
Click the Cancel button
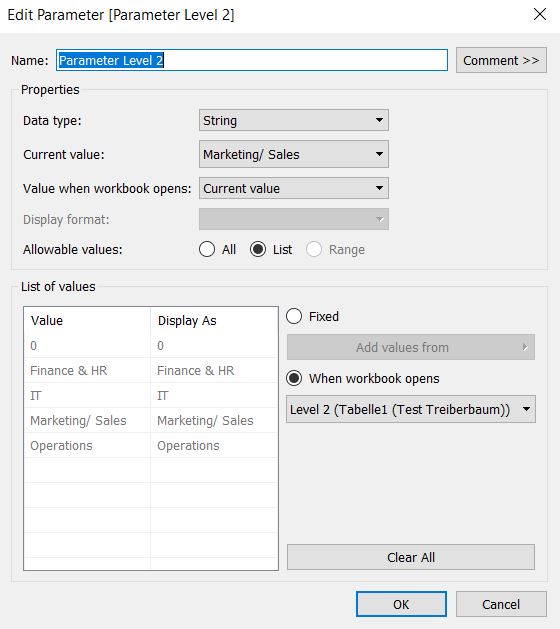coord(501,604)
